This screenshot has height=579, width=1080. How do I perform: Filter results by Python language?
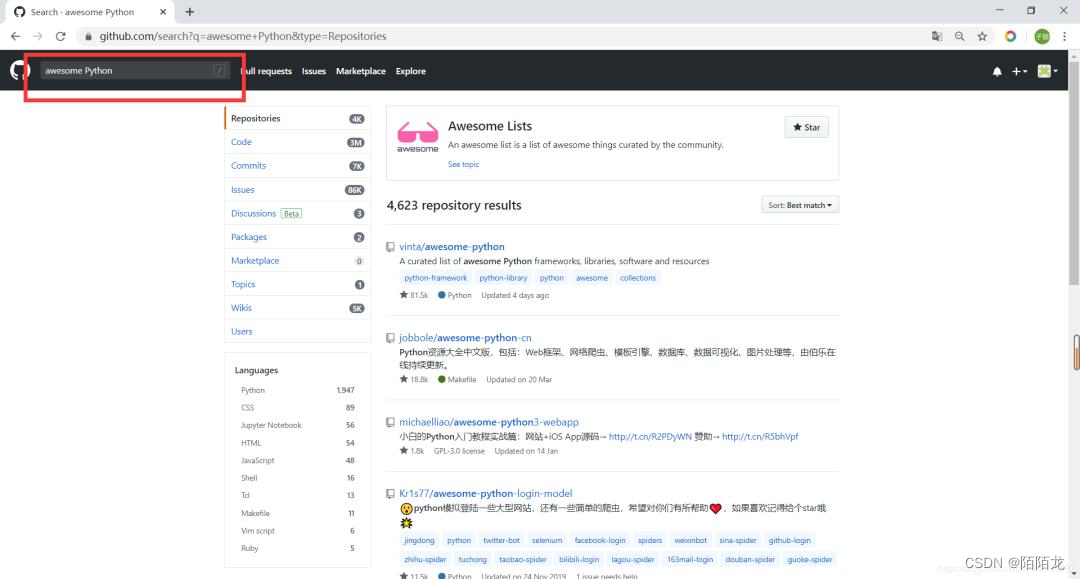(x=298, y=390)
